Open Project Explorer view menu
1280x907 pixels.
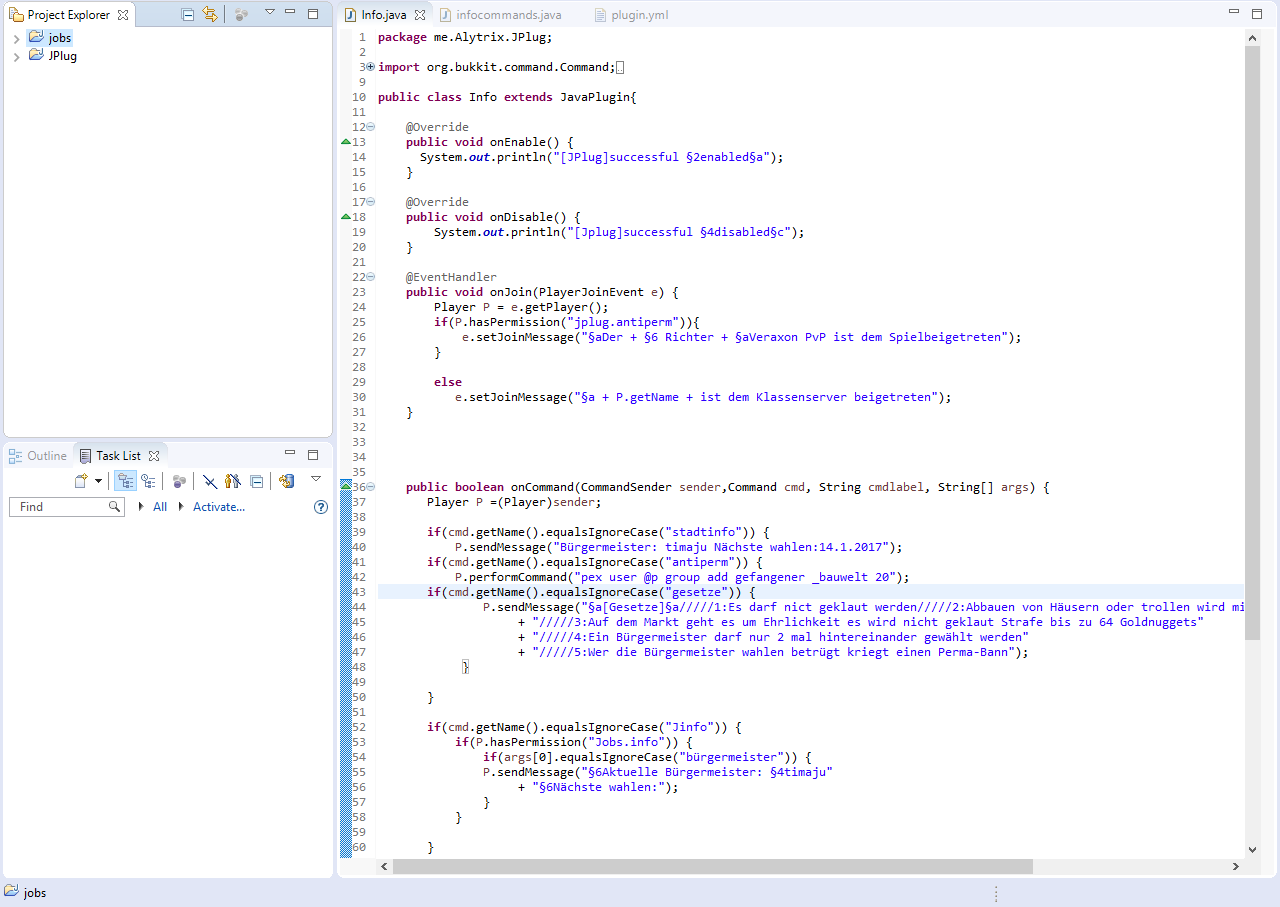(269, 12)
